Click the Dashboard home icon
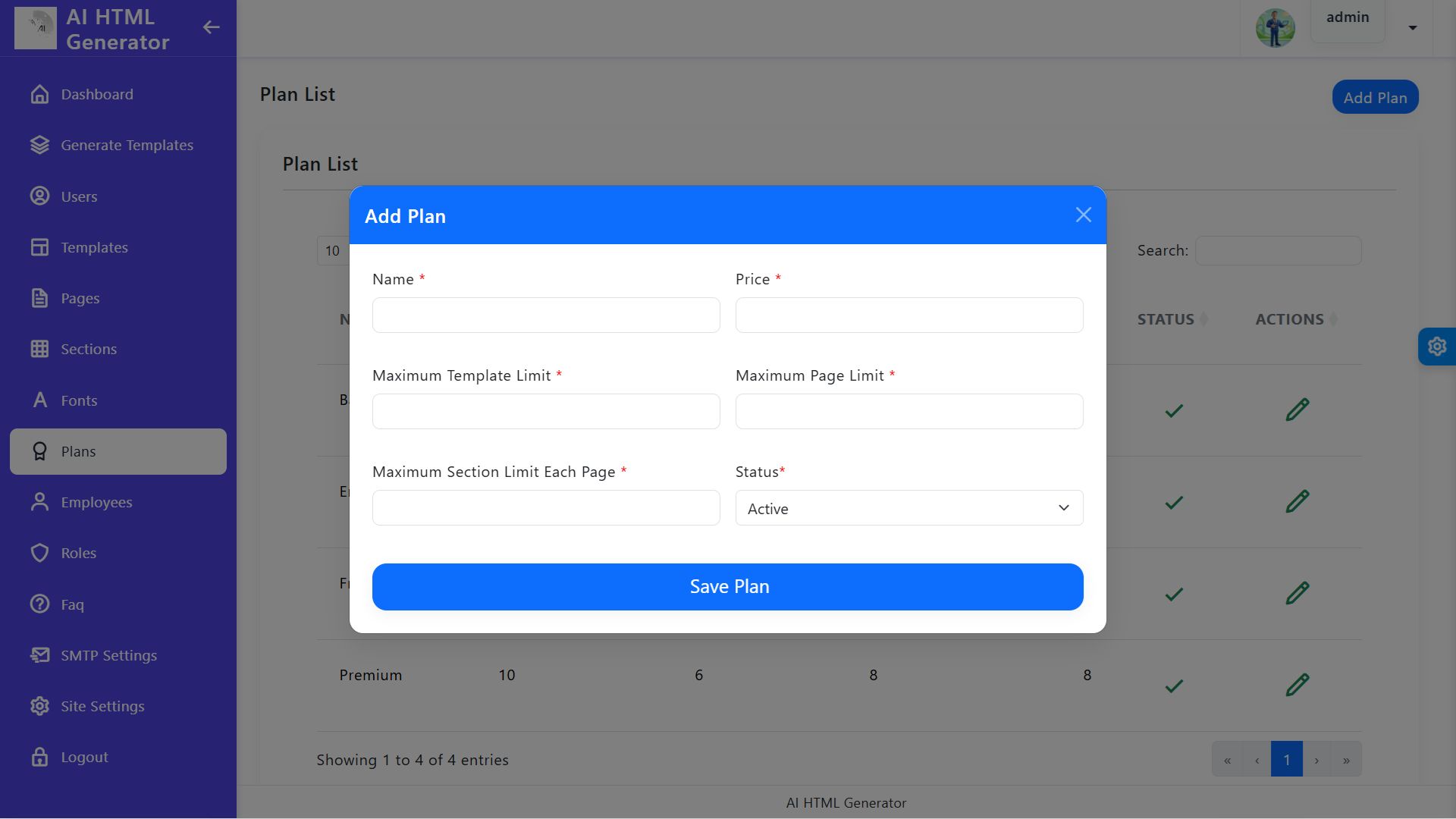Image resolution: width=1456 pixels, height=819 pixels. 39,94
